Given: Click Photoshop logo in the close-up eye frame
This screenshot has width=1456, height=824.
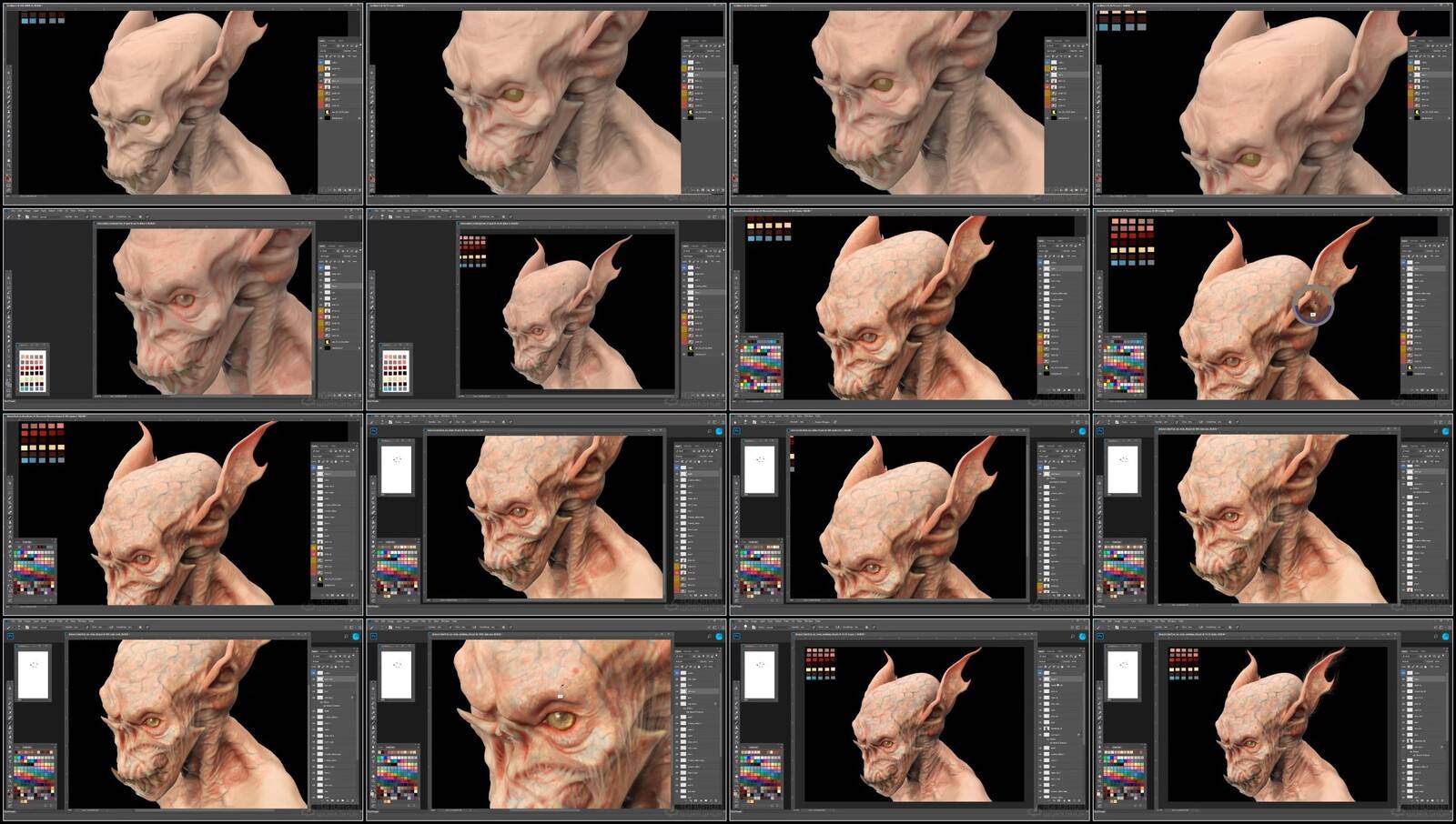Looking at the screenshot, I should tap(375, 637).
